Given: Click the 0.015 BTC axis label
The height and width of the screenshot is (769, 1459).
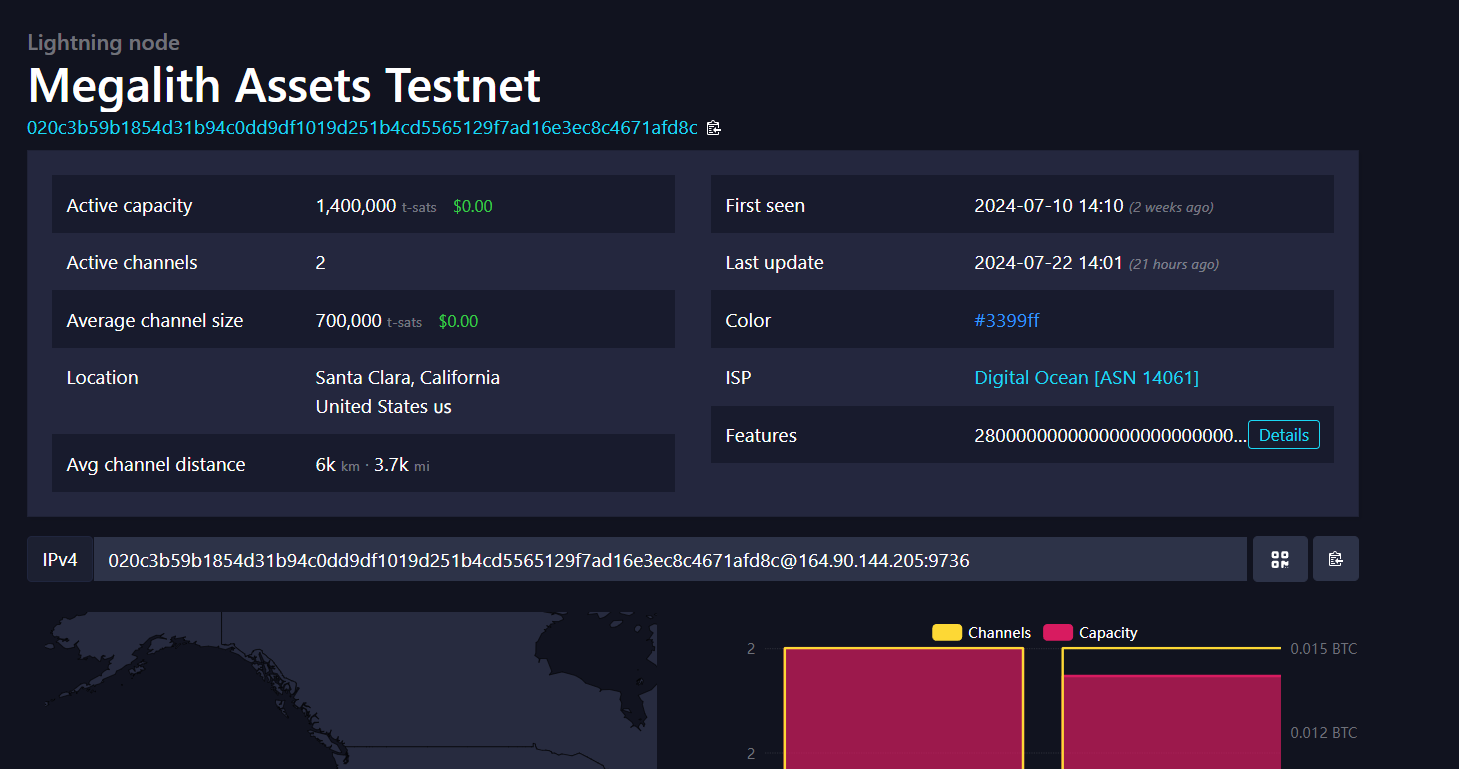Looking at the screenshot, I should [x=1322, y=648].
